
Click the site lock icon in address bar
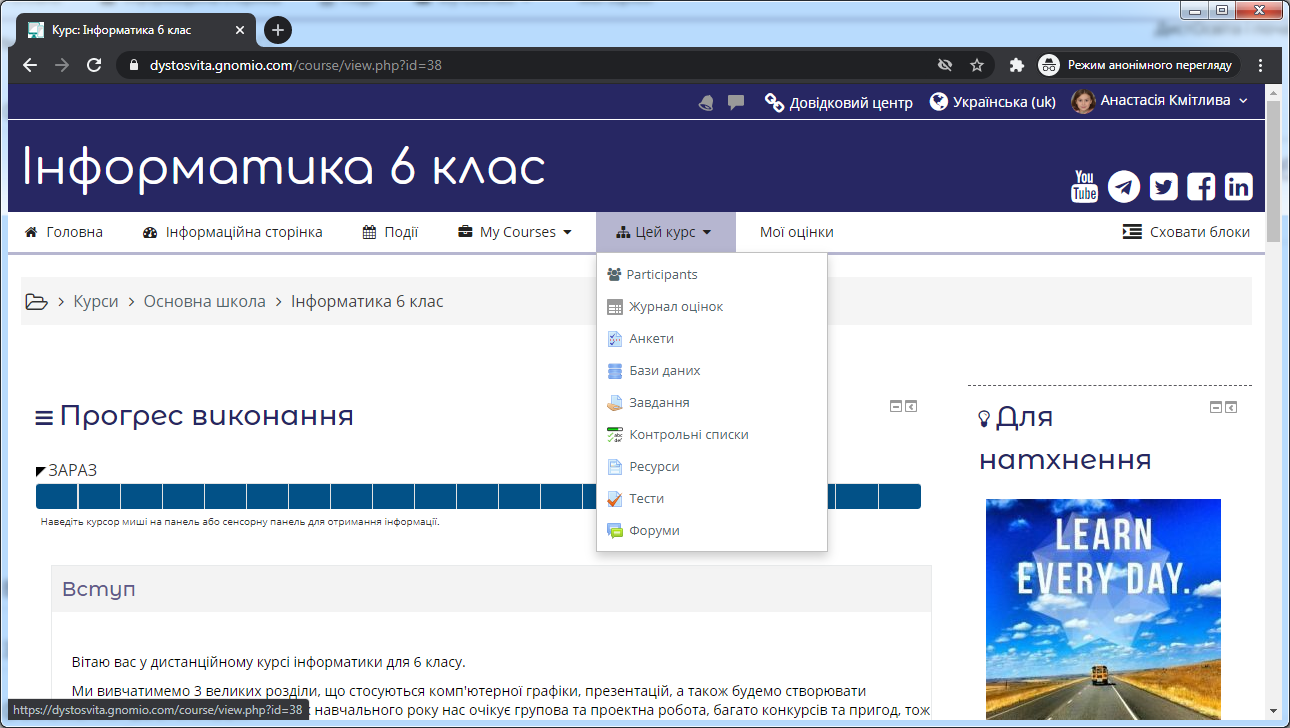click(134, 65)
